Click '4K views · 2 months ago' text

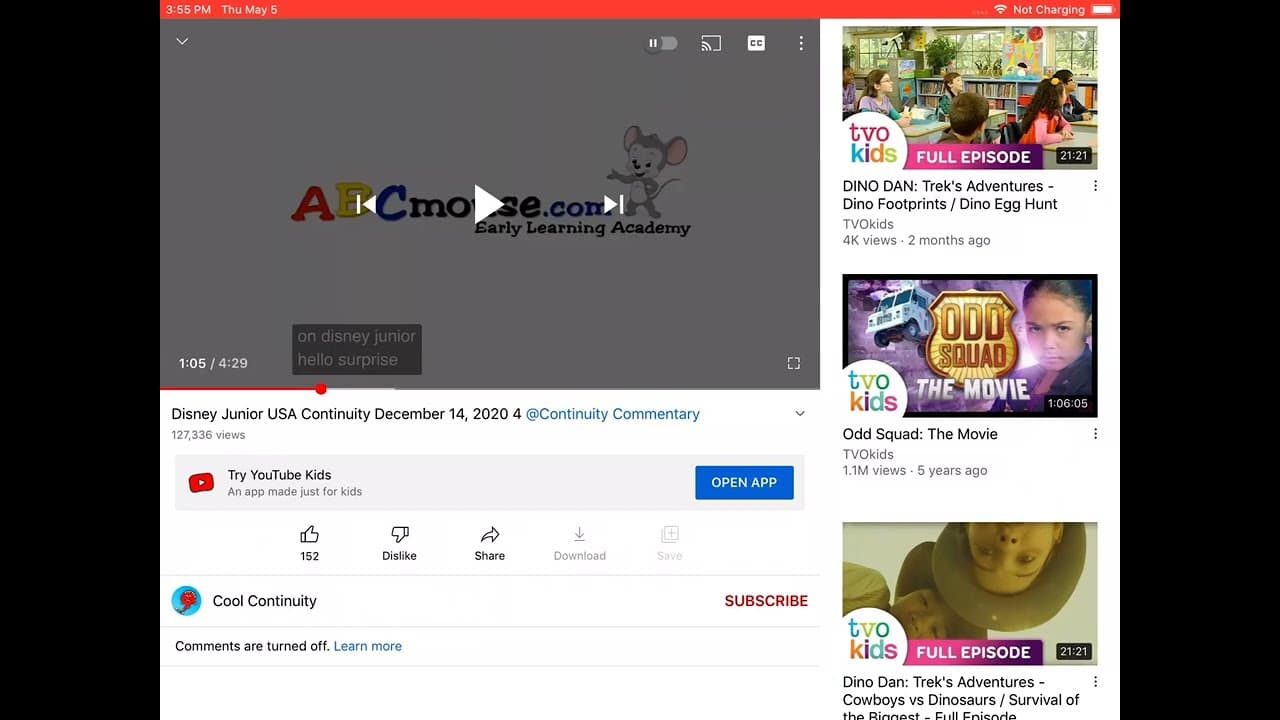[x=917, y=240]
